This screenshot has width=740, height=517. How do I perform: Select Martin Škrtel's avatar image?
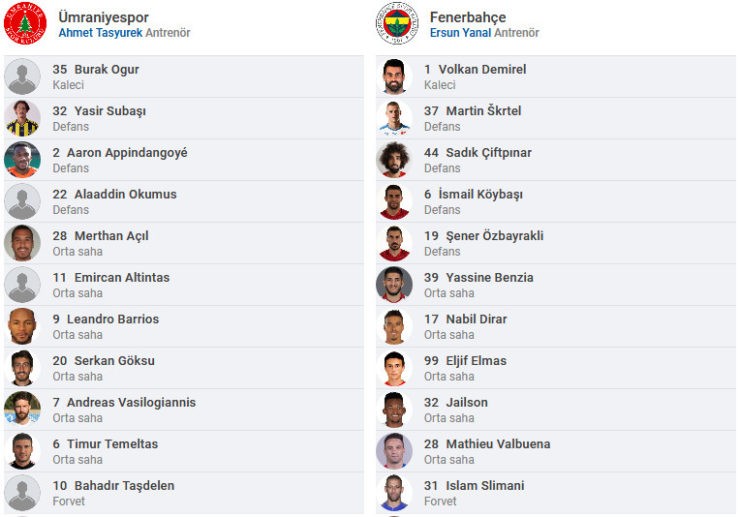(x=394, y=118)
